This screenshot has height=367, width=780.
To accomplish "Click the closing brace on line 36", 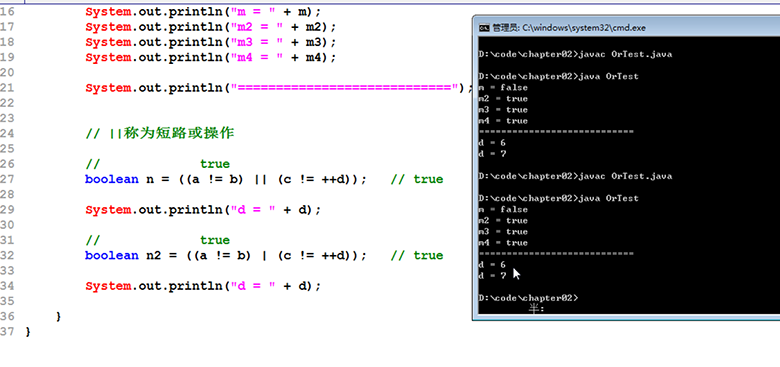I will (x=59, y=316).
